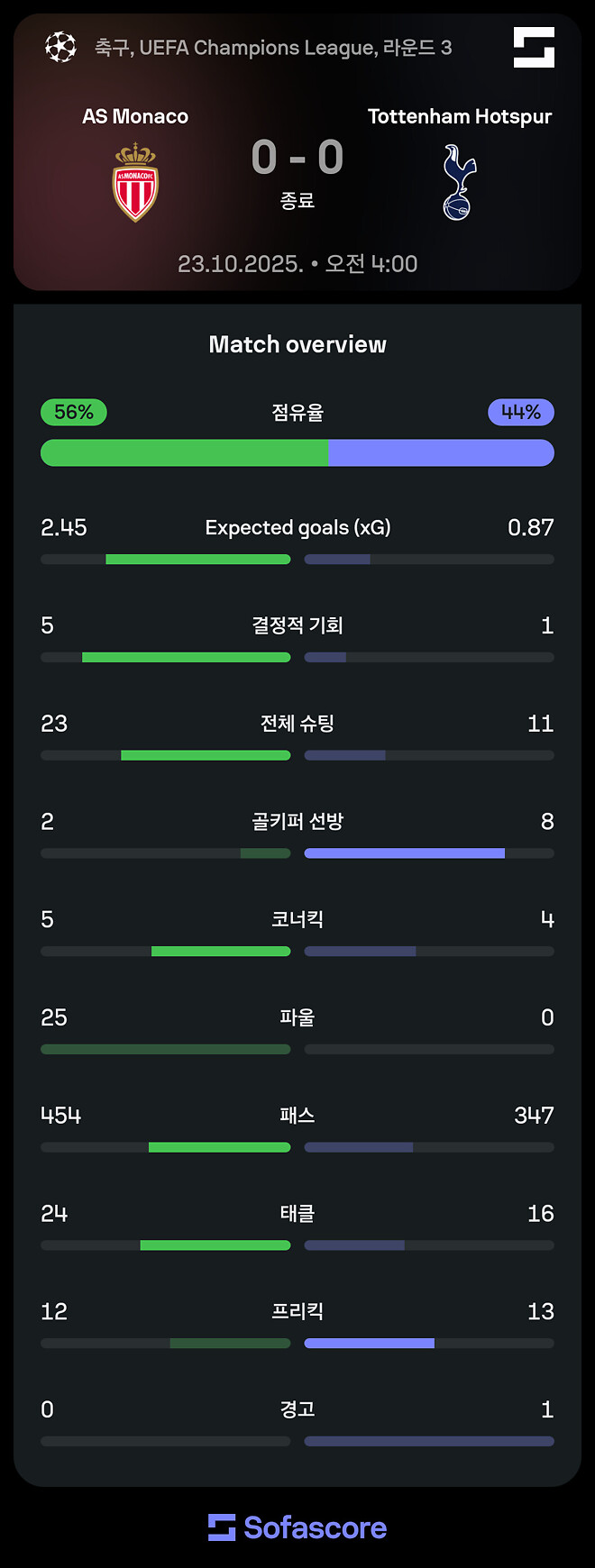Click the match date 23.10.2025

click(x=240, y=264)
